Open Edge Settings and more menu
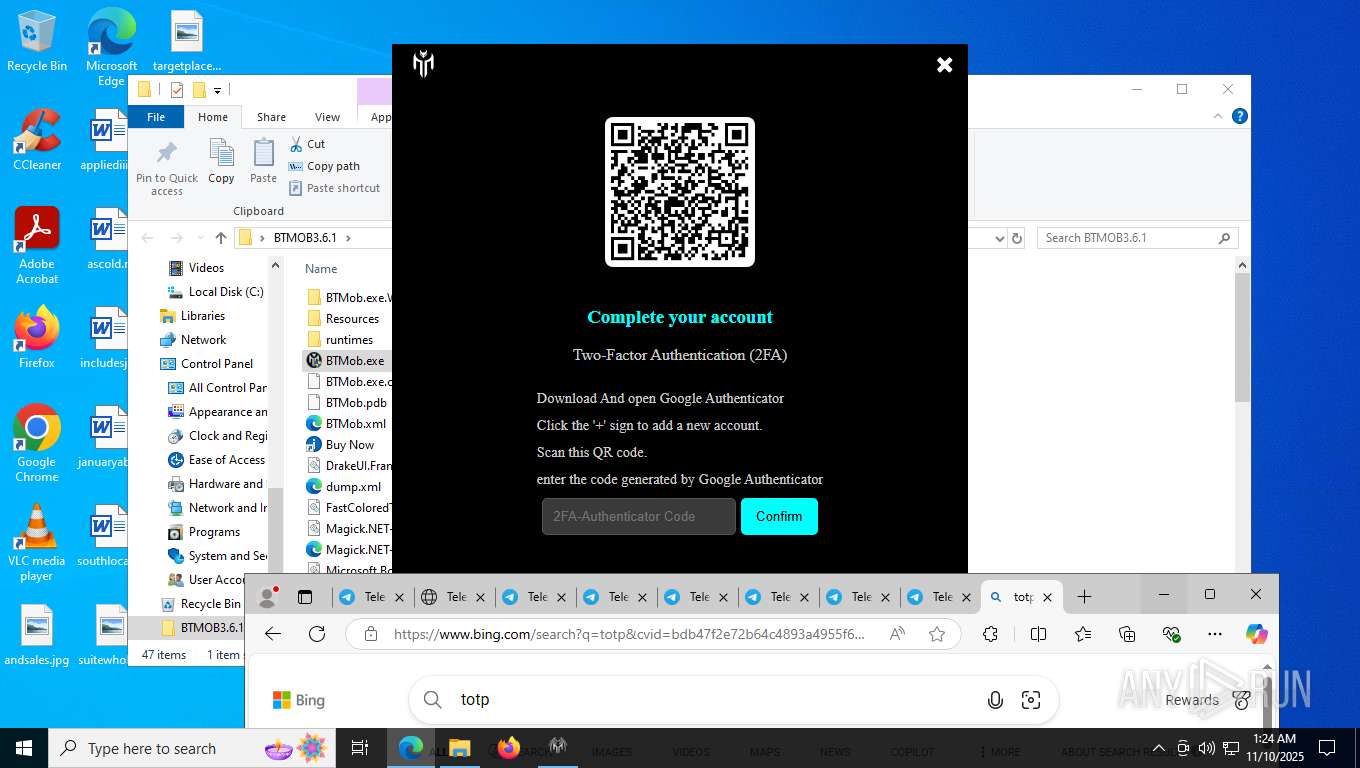This screenshot has width=1360, height=768. [1215, 634]
